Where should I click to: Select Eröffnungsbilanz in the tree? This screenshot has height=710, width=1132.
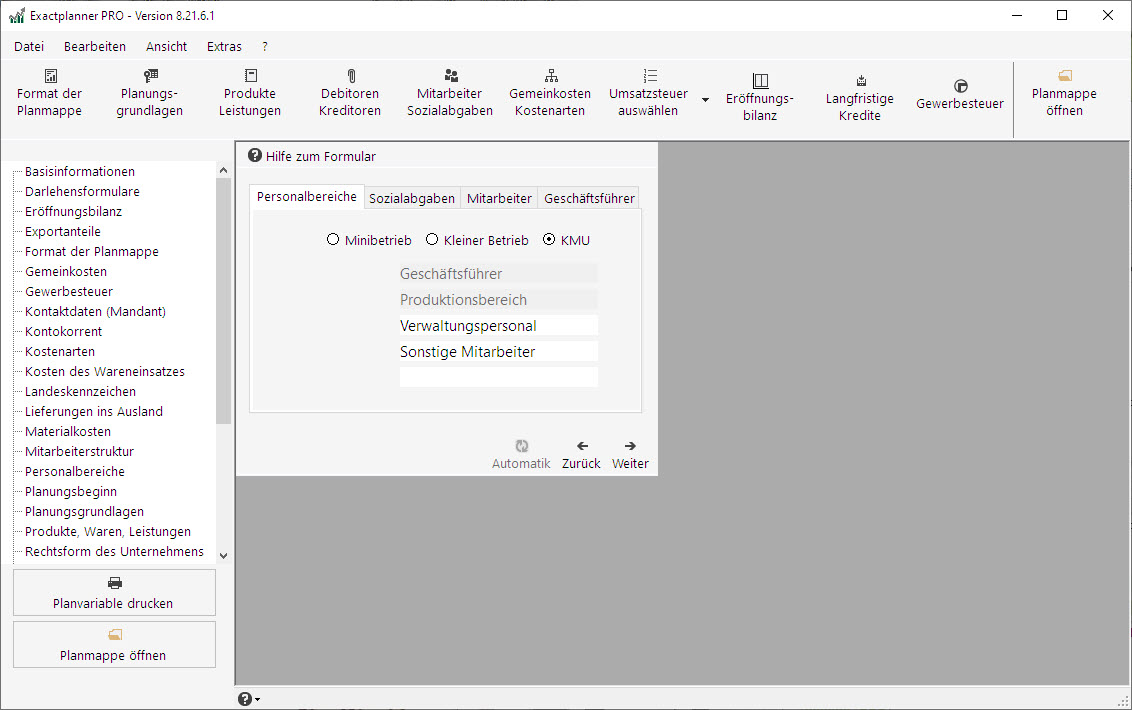click(74, 212)
